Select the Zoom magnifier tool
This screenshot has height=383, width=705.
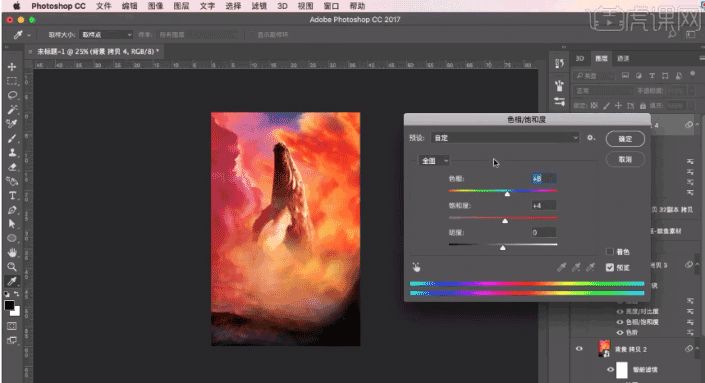(12, 267)
